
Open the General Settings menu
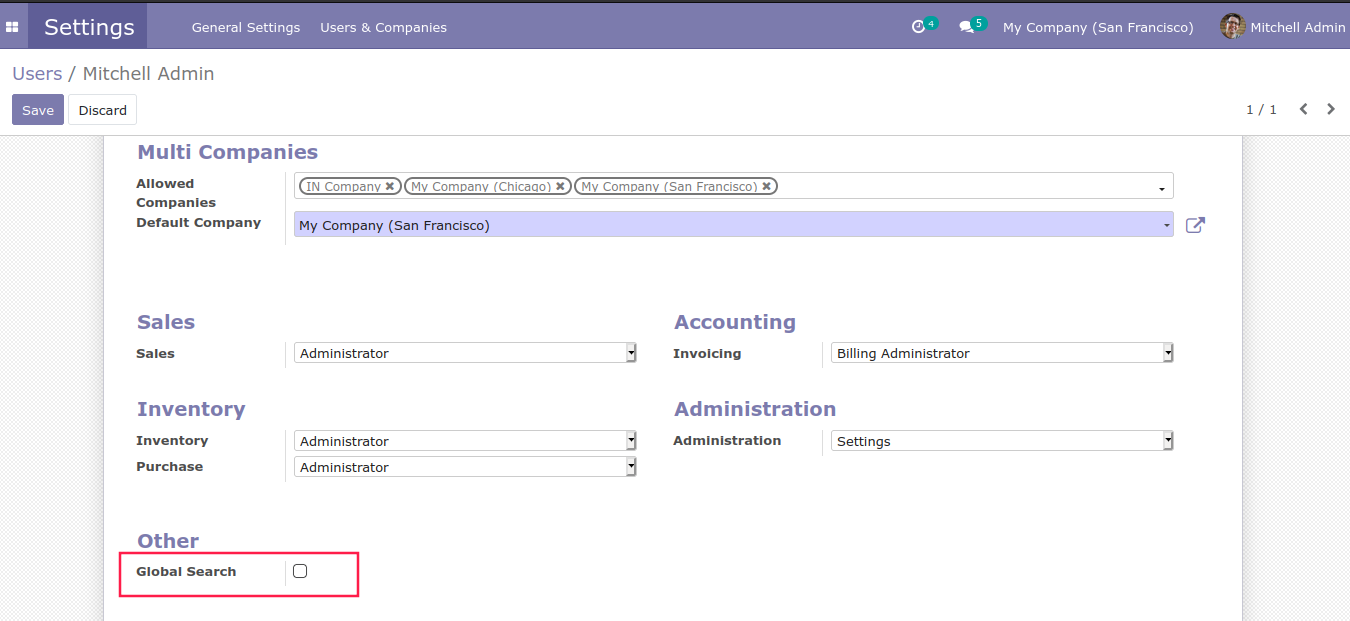[x=246, y=27]
